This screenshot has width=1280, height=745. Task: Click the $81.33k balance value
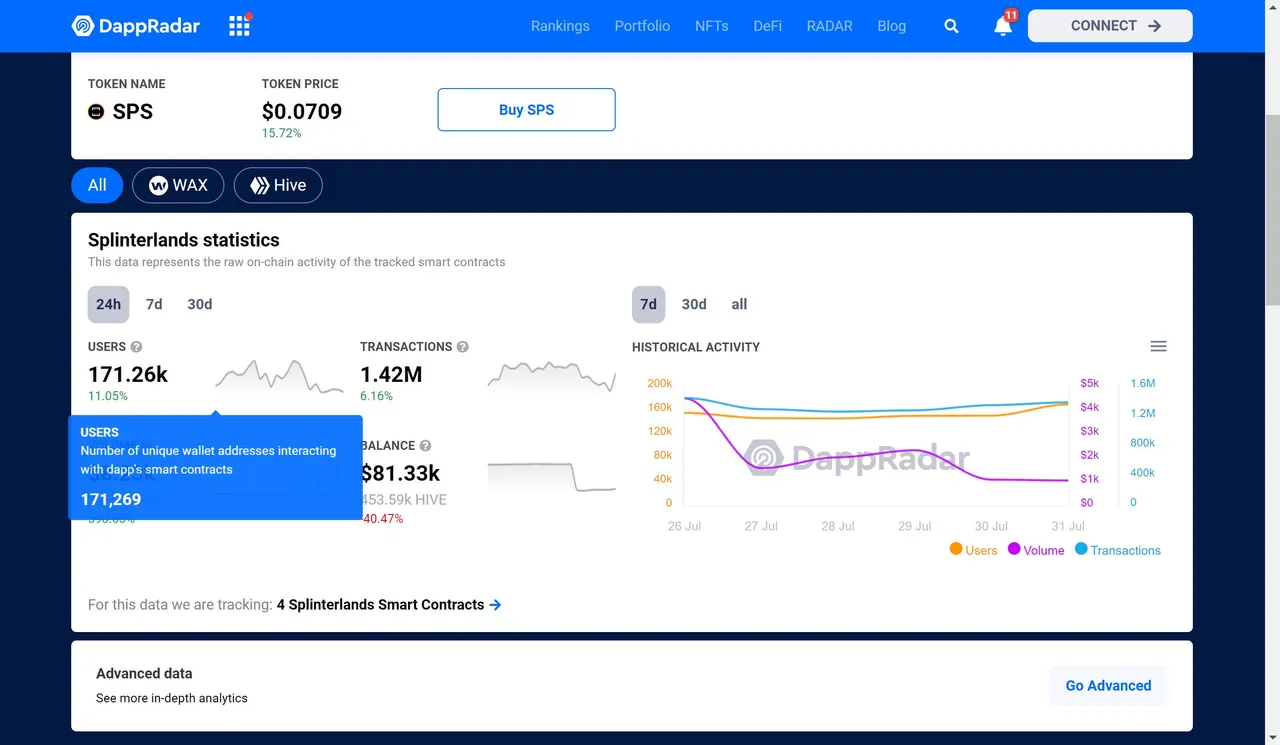[x=400, y=473]
